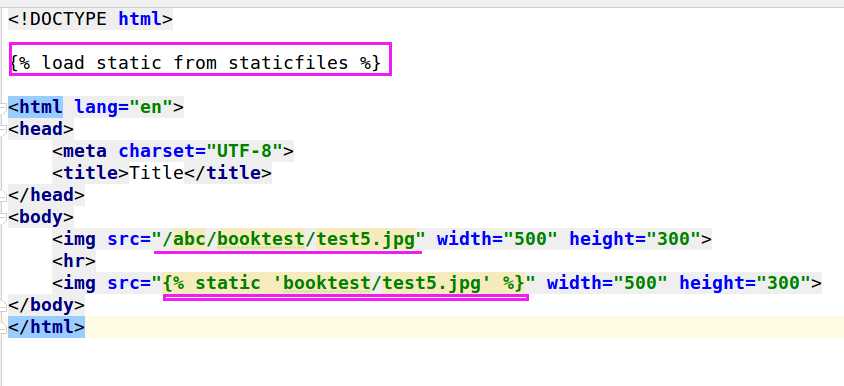844x386 pixels.
Task: Click the closing </body> tag
Action: pyautogui.click(x=46, y=305)
